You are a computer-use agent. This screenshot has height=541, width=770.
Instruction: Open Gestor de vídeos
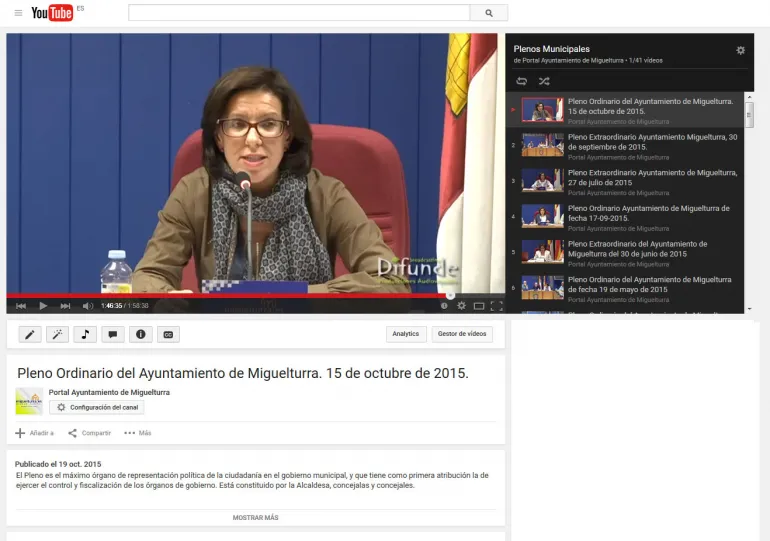point(462,334)
